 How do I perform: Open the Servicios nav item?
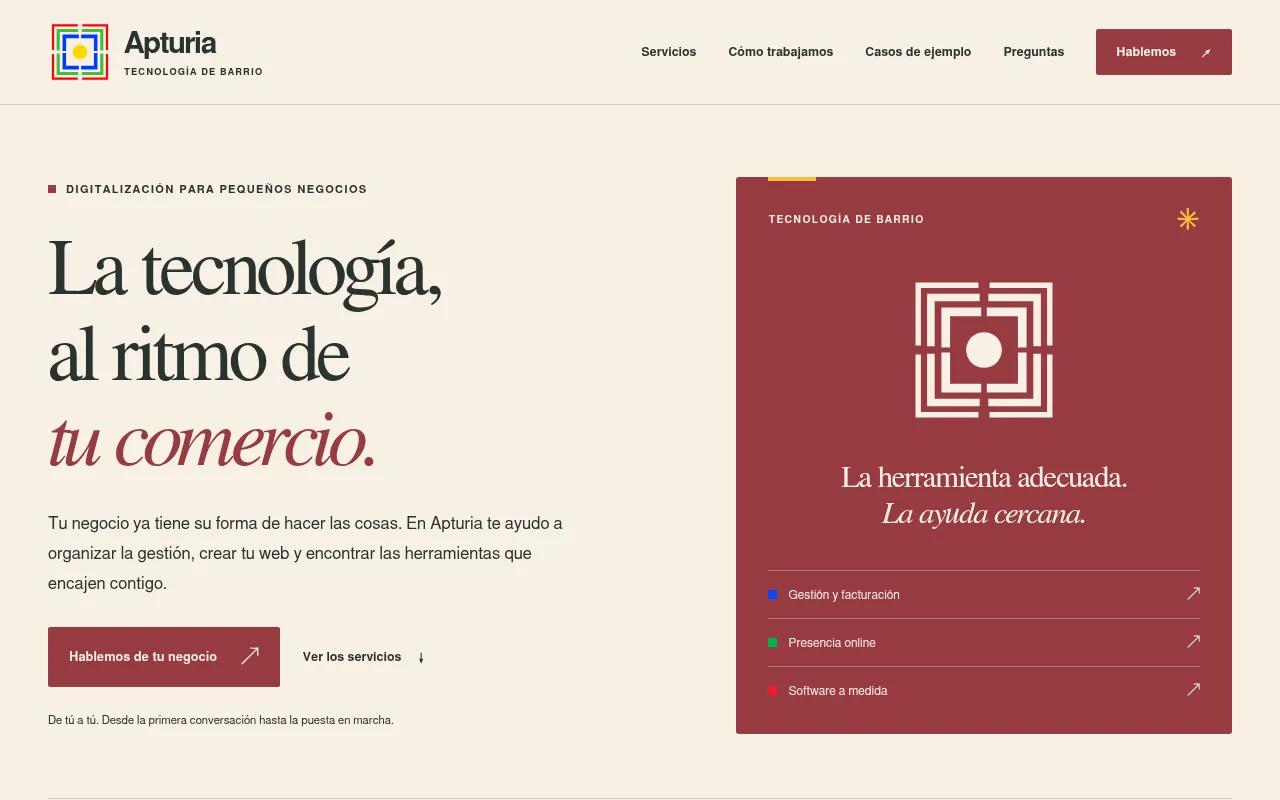click(x=669, y=52)
